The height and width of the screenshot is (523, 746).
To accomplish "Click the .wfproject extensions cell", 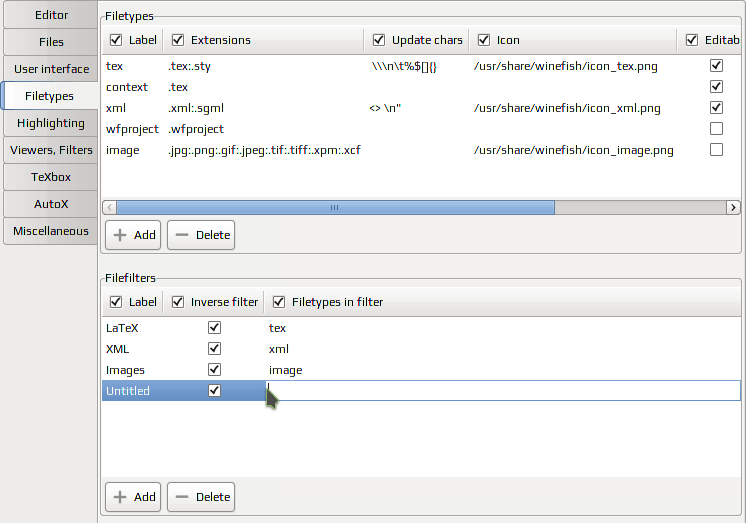I will [x=196, y=129].
